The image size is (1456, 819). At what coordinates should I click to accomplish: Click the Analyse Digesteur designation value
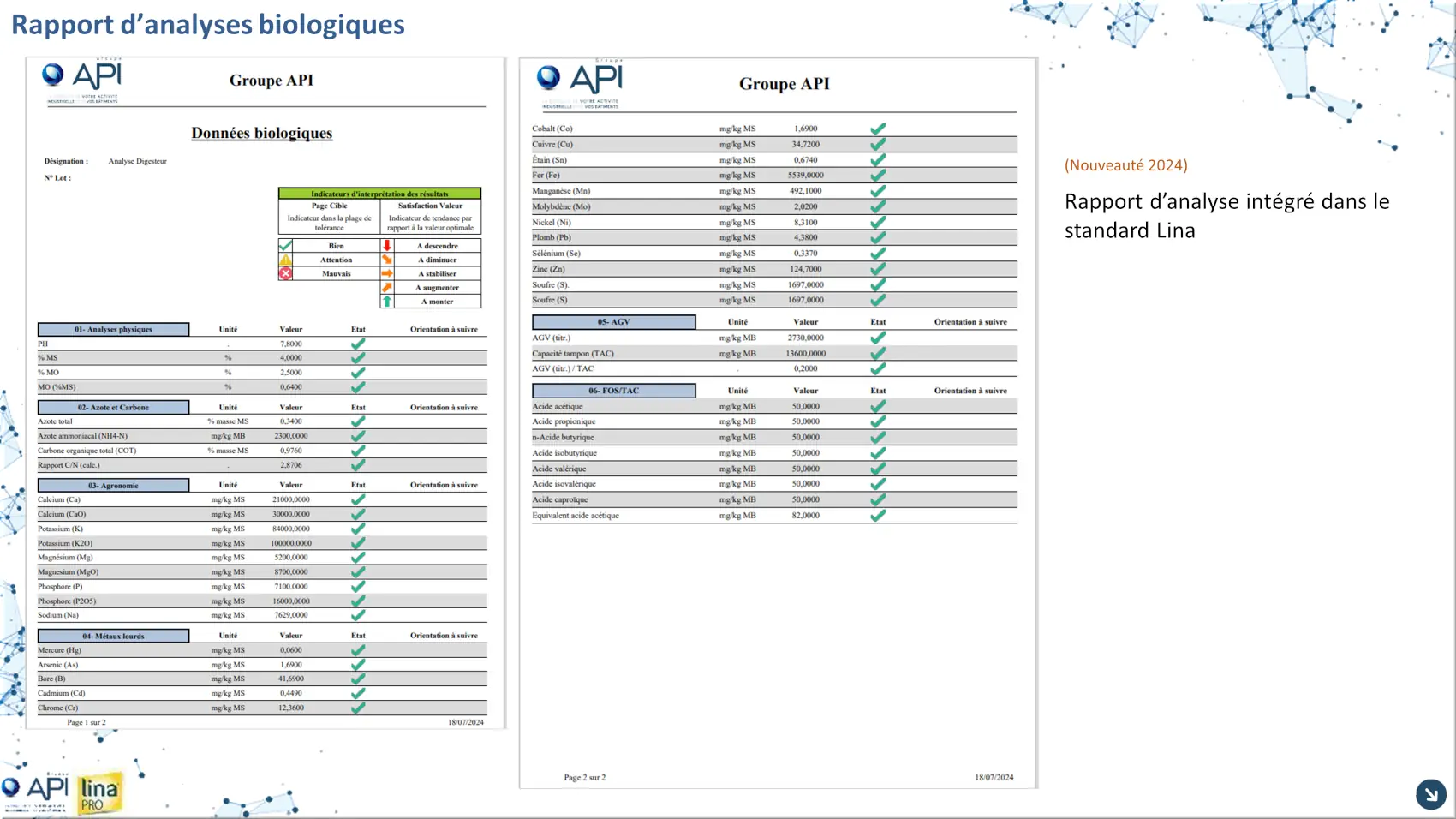pyautogui.click(x=137, y=161)
